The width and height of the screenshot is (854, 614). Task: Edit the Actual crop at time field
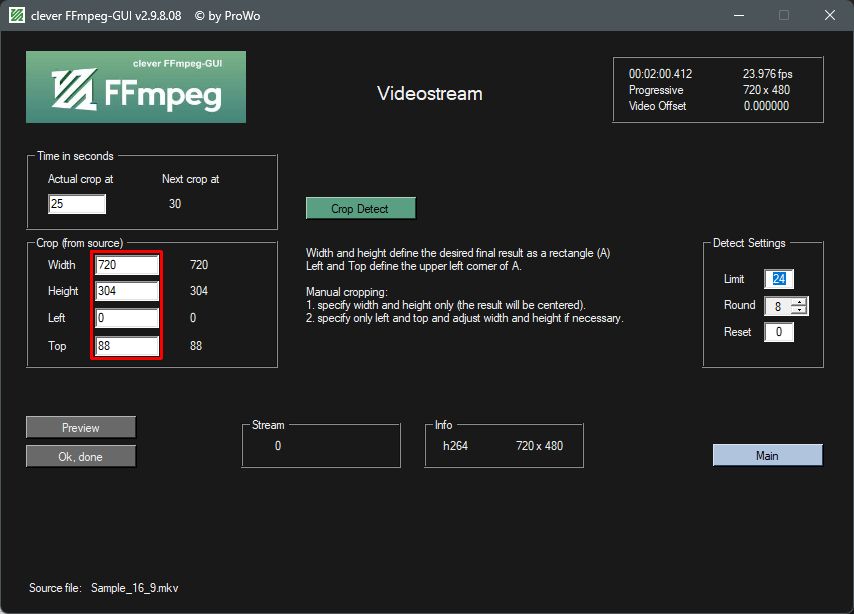77,204
